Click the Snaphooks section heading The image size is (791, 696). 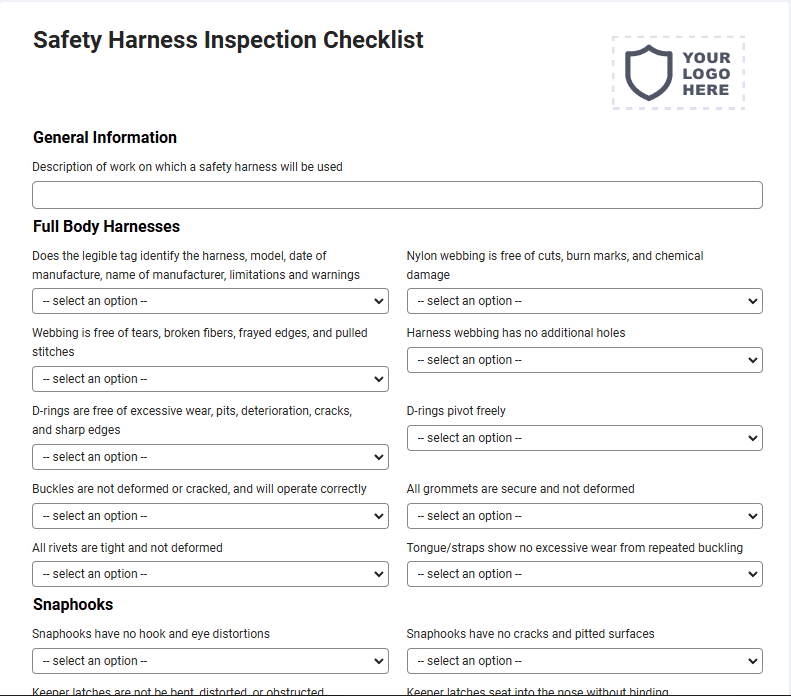click(73, 605)
